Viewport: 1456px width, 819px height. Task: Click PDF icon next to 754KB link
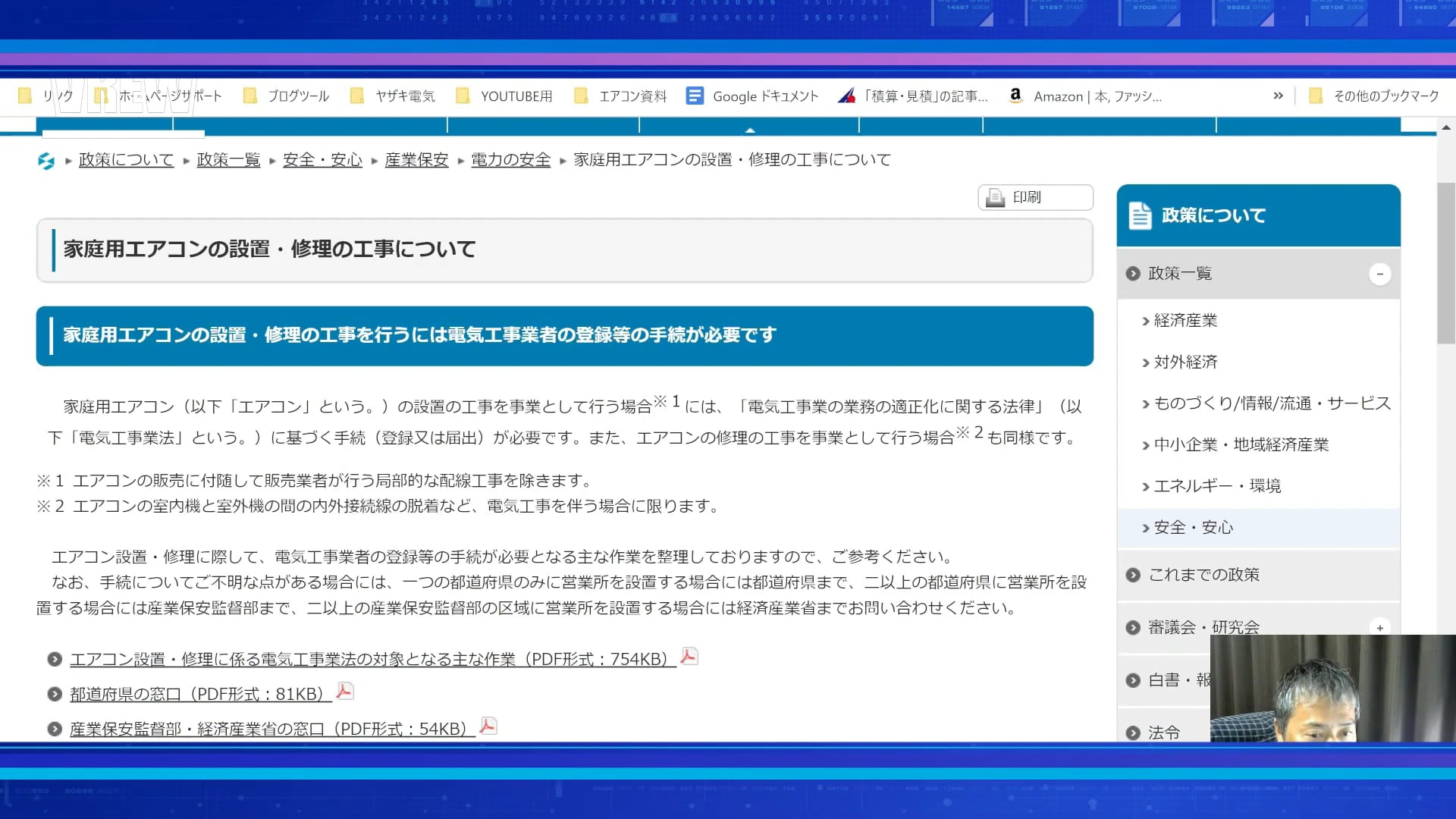689,657
